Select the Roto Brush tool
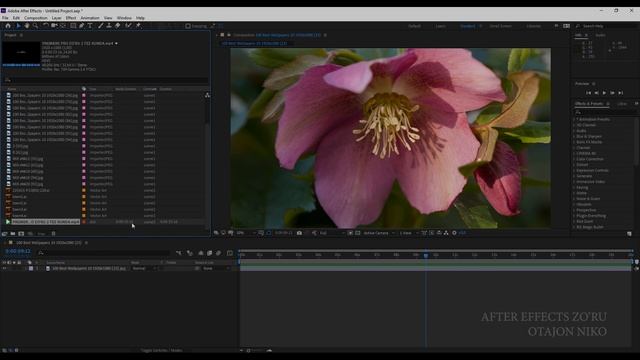The image size is (640, 360). tap(128, 25)
